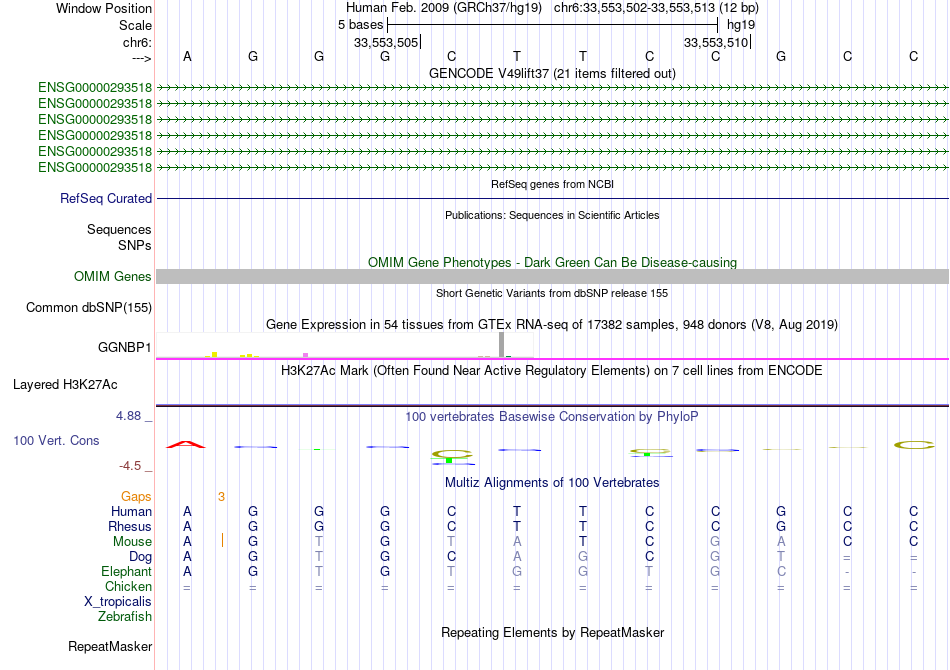Select the Rhesus alignment row label
950x670 pixels.
point(130,526)
